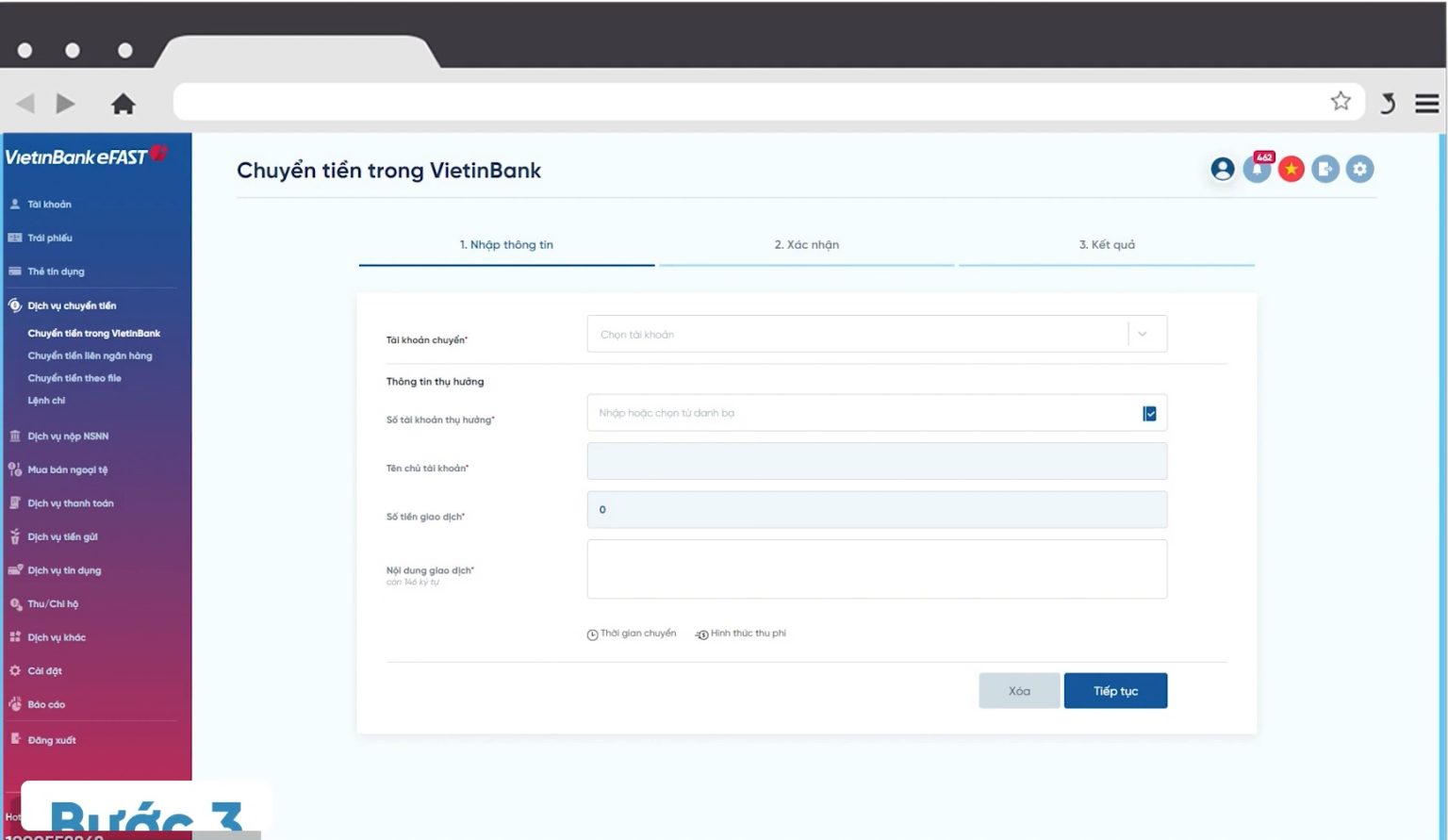This screenshot has height=840, width=1448.
Task: Open the Tài khoản chuyển dropdown
Action: pyautogui.click(x=1144, y=333)
